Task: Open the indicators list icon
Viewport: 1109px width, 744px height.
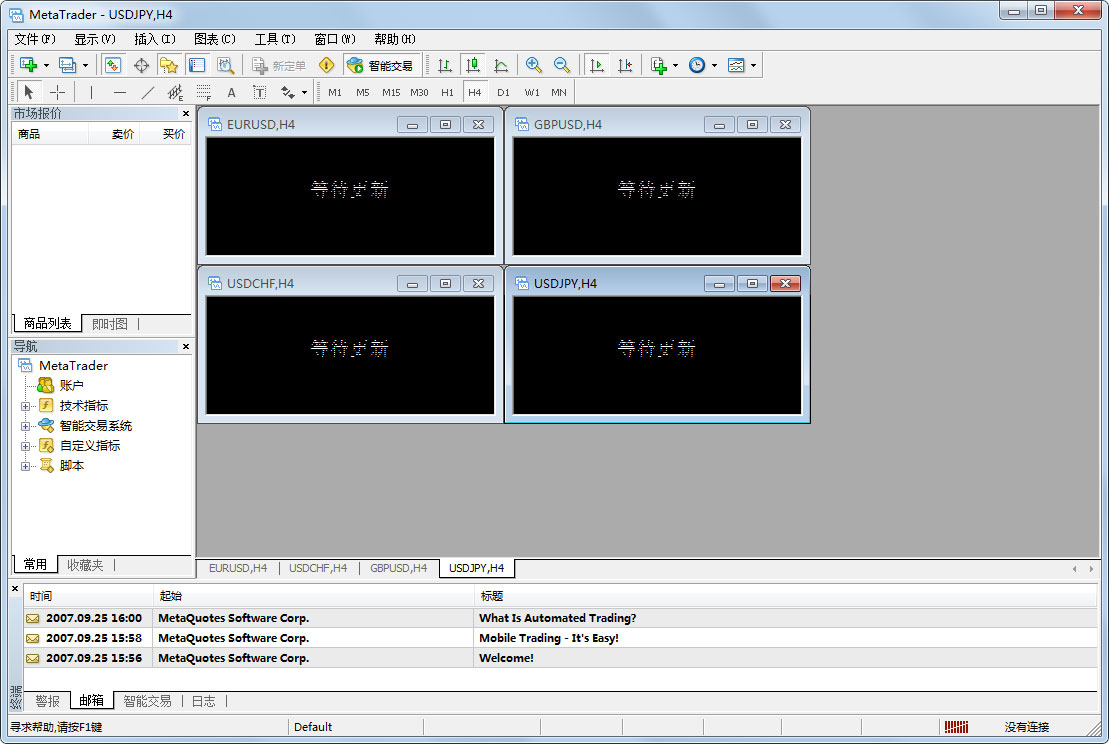Action: pyautogui.click(x=658, y=65)
